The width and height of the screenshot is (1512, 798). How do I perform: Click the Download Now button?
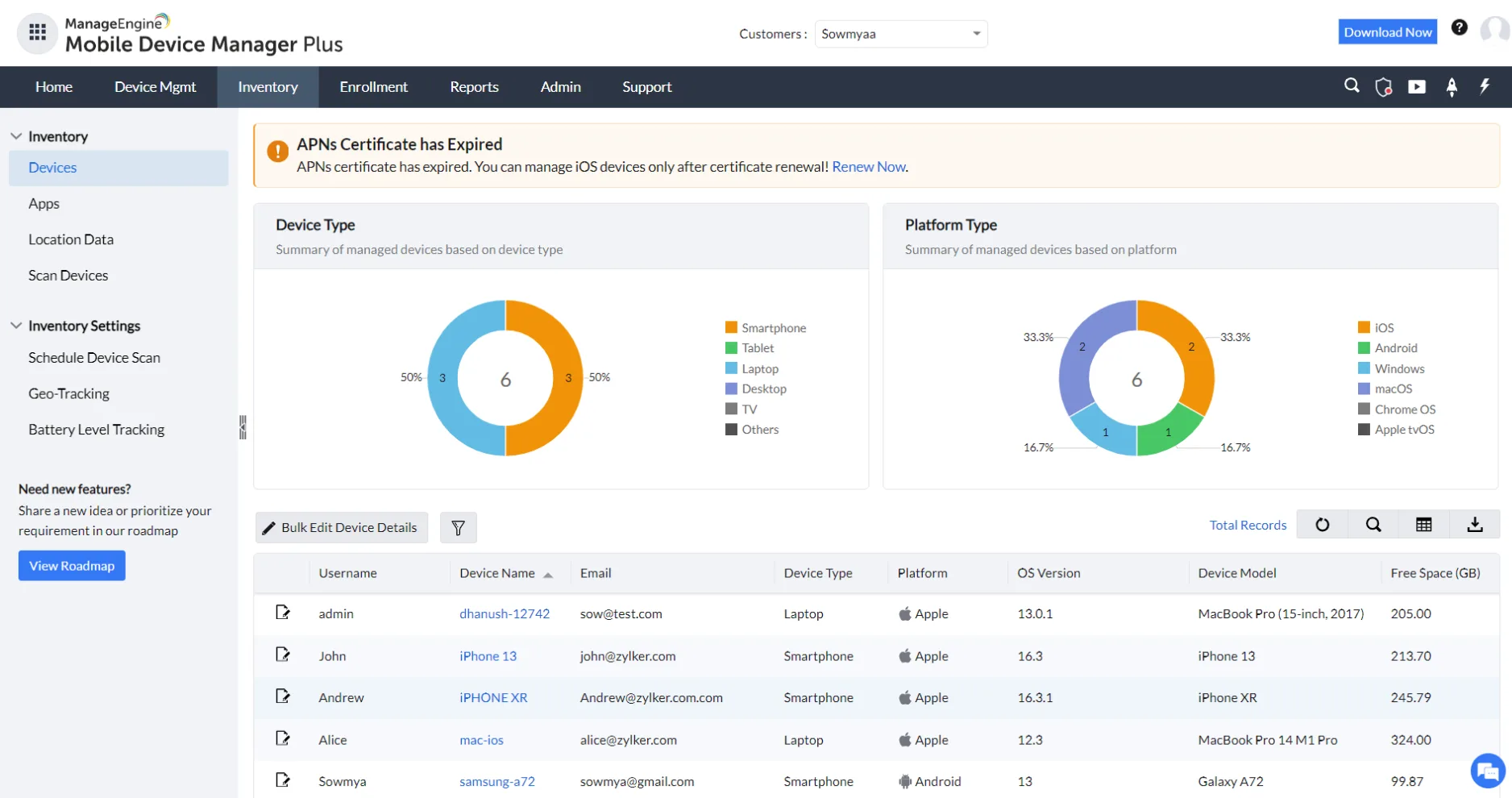(x=1387, y=32)
